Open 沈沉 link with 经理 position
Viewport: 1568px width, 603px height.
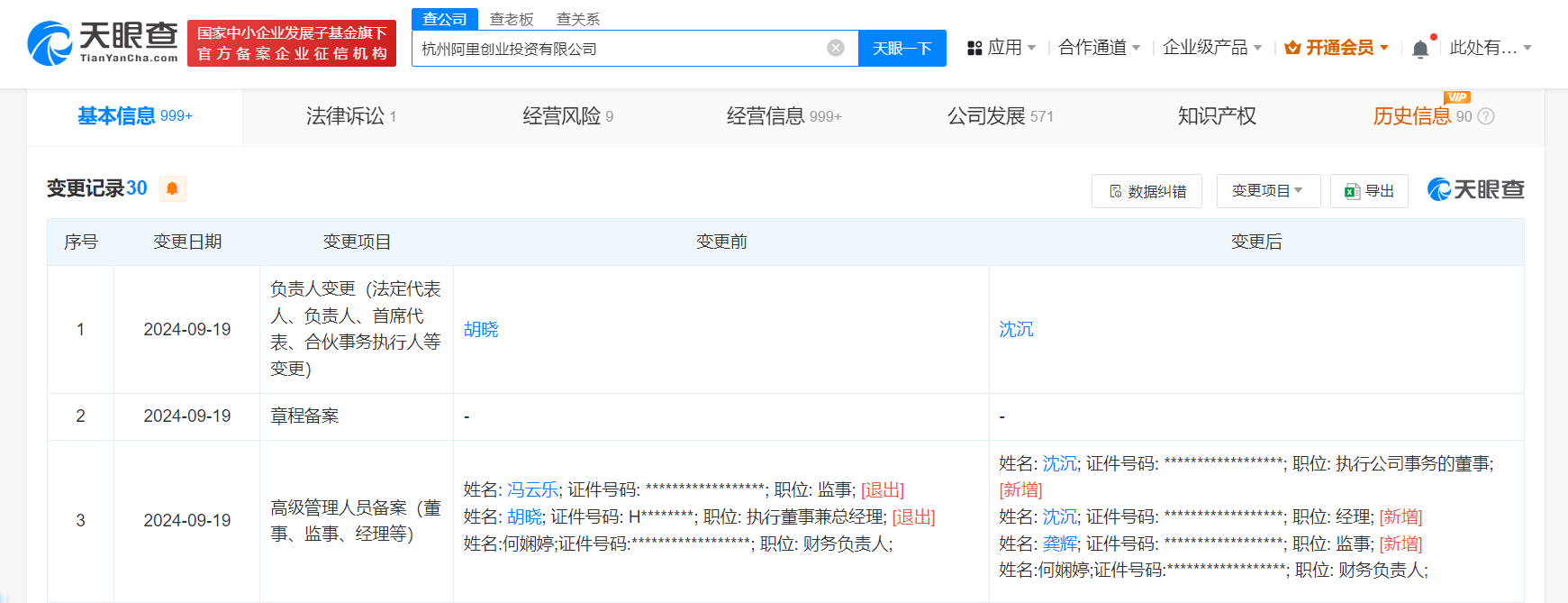point(1060,517)
